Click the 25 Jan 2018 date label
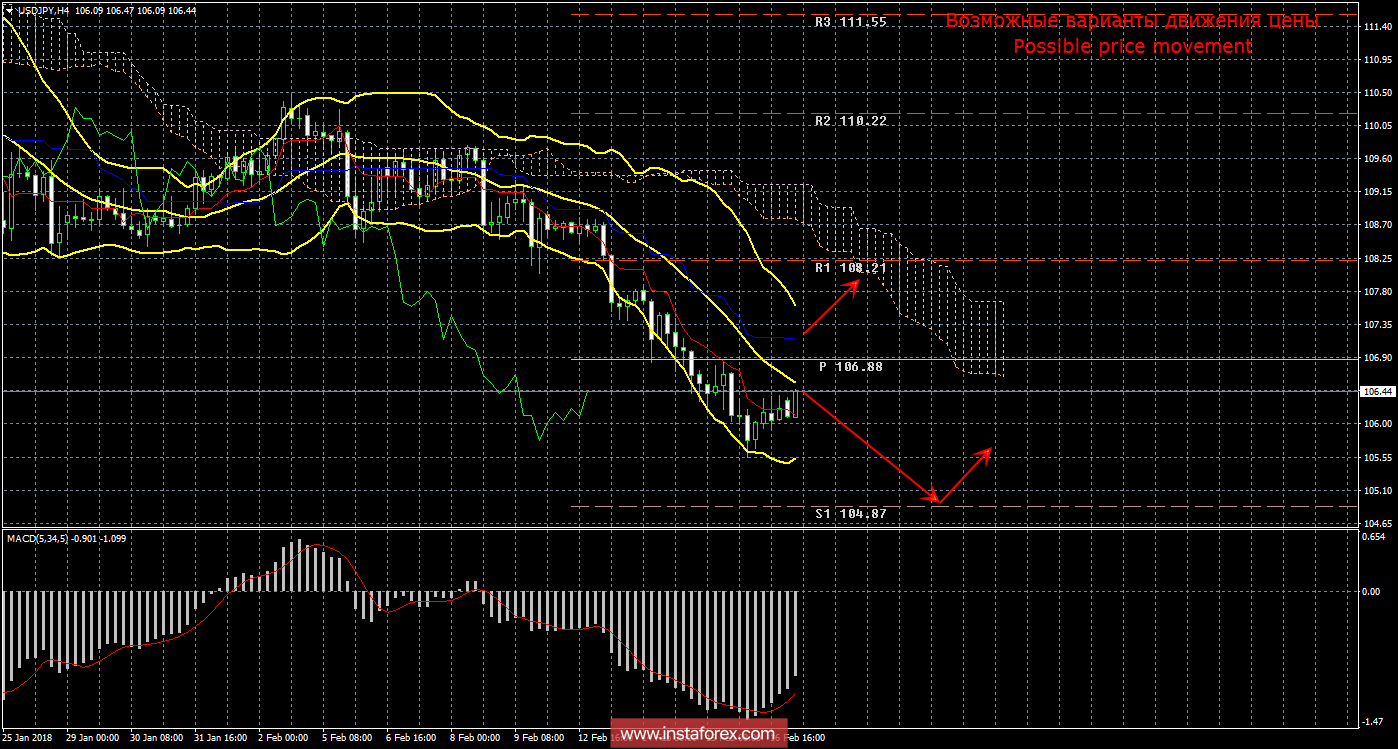Screen dimensions: 1398x749 pos(28,737)
